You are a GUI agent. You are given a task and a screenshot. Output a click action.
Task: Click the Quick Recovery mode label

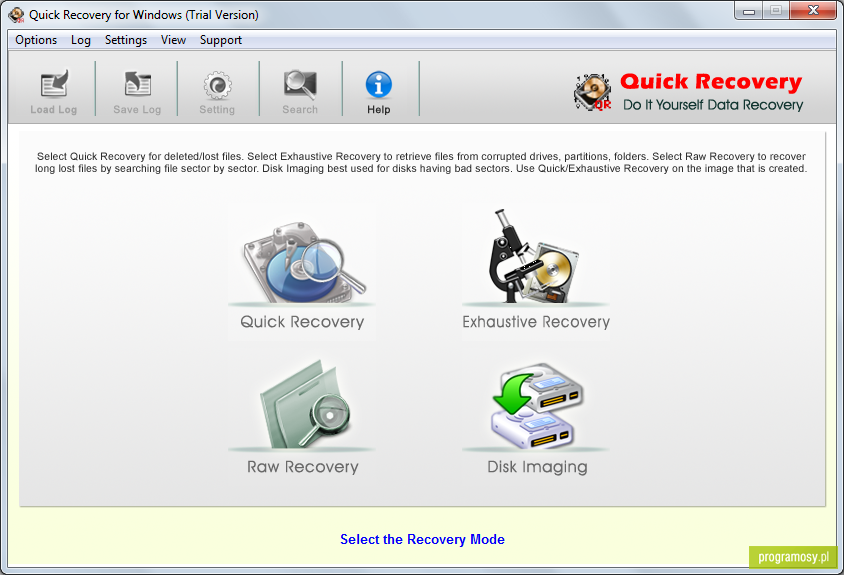(302, 322)
